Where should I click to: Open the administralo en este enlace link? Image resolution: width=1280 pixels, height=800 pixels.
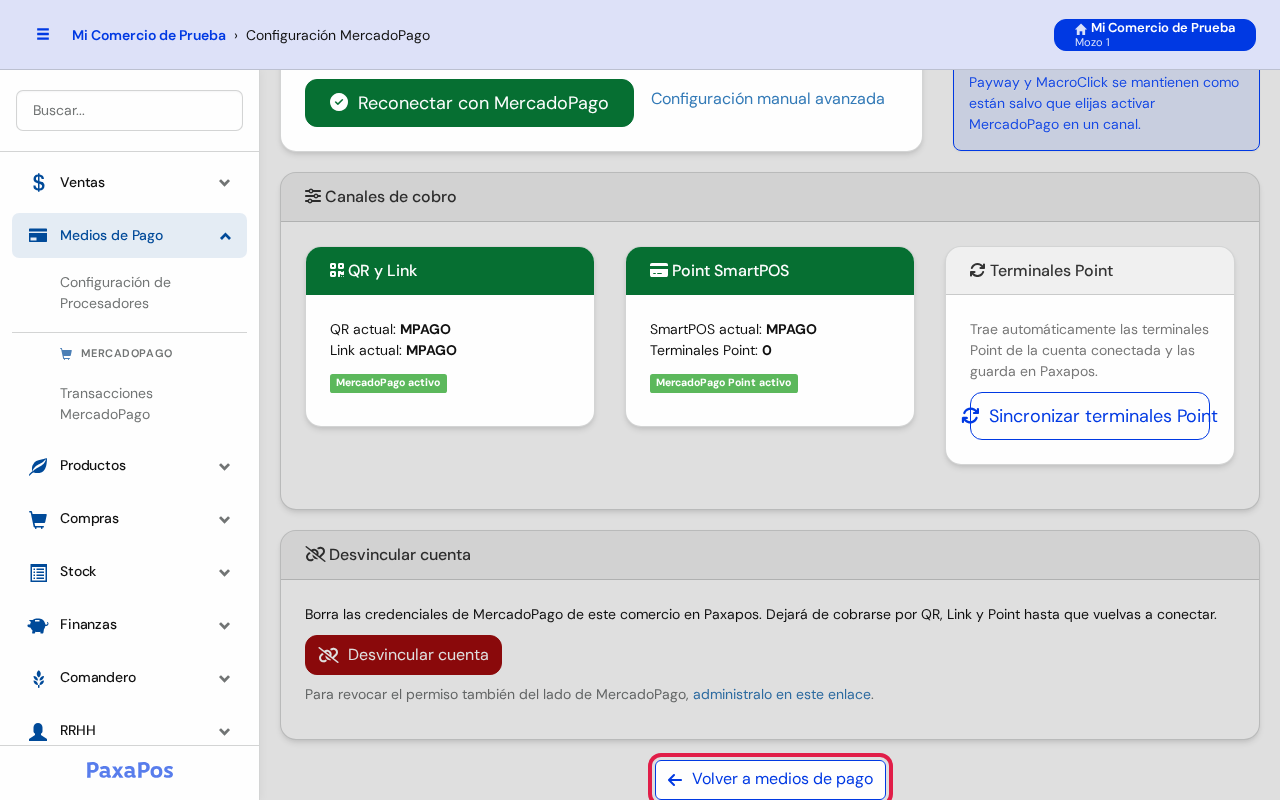point(782,694)
